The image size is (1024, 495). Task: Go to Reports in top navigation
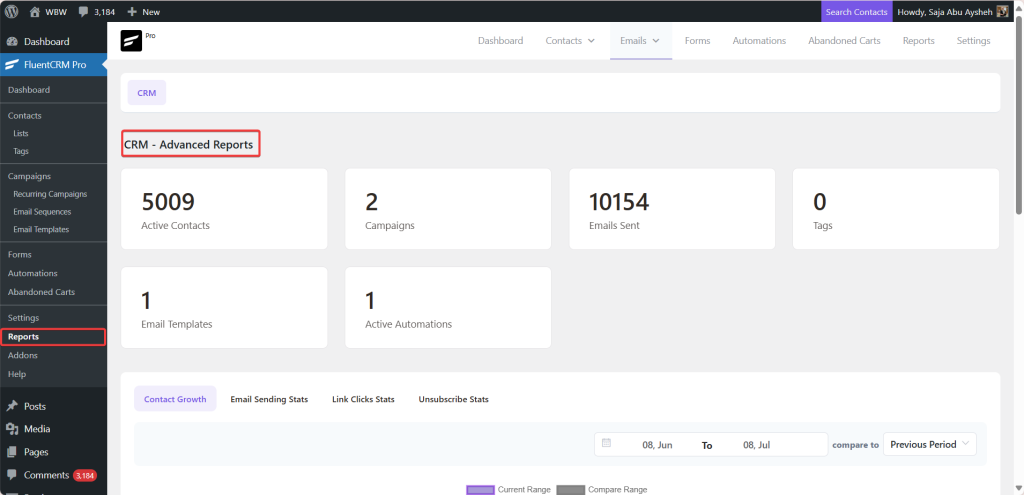tap(918, 40)
